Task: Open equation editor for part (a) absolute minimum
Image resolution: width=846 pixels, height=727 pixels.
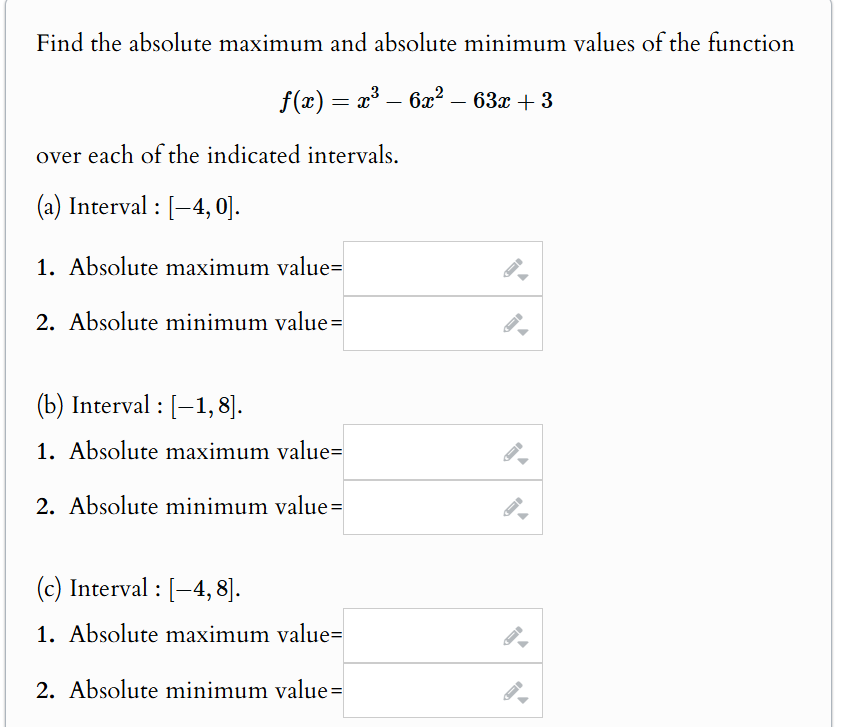Action: (x=515, y=320)
